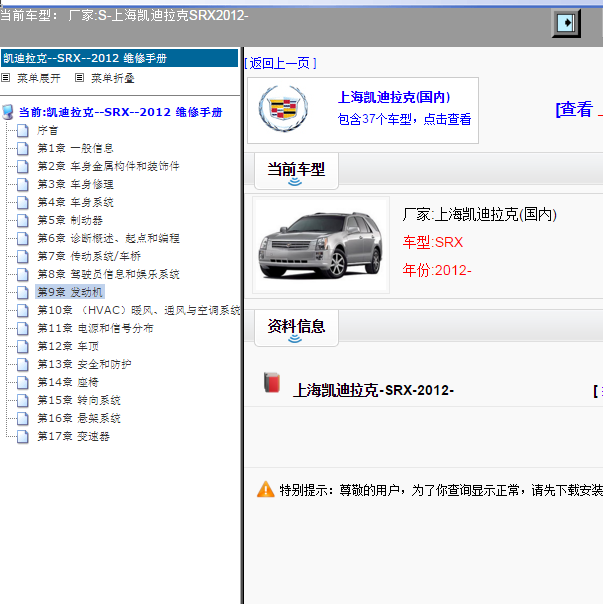Click the page icon next to 第9章 发动机
This screenshot has height=604, width=603.
(23, 292)
